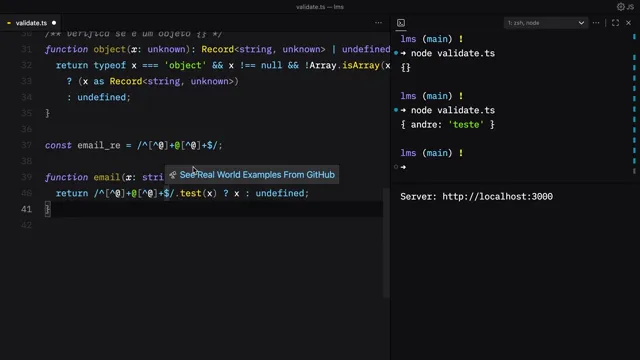Click second node validate.ts command marker
The width and height of the screenshot is (640, 360).
click(x=396, y=110)
